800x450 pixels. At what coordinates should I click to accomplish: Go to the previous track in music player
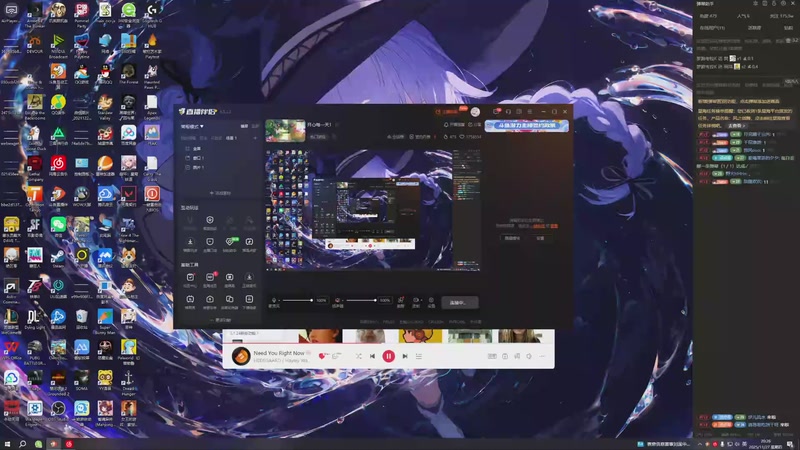click(372, 356)
